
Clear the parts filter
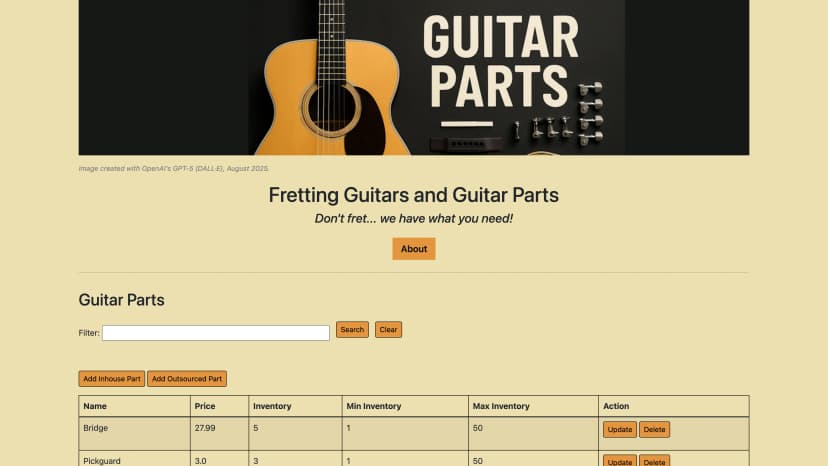point(388,330)
